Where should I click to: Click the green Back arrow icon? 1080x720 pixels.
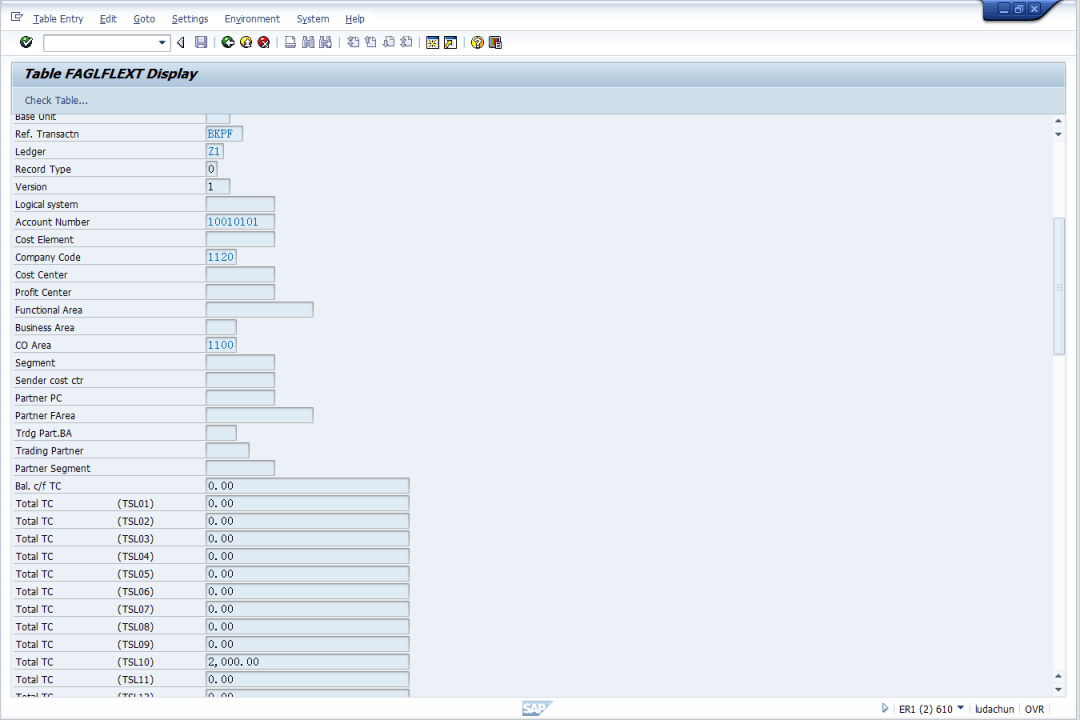[x=228, y=42]
